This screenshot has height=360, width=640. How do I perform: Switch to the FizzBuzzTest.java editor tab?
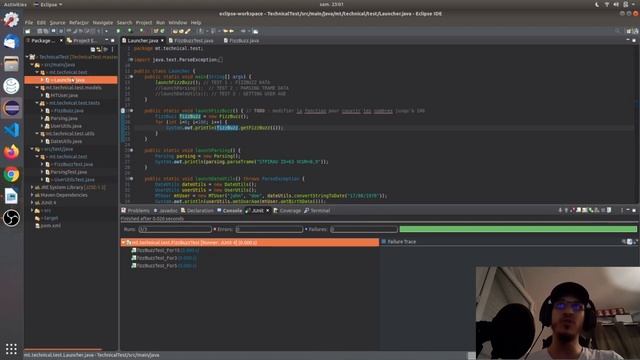tap(191, 40)
